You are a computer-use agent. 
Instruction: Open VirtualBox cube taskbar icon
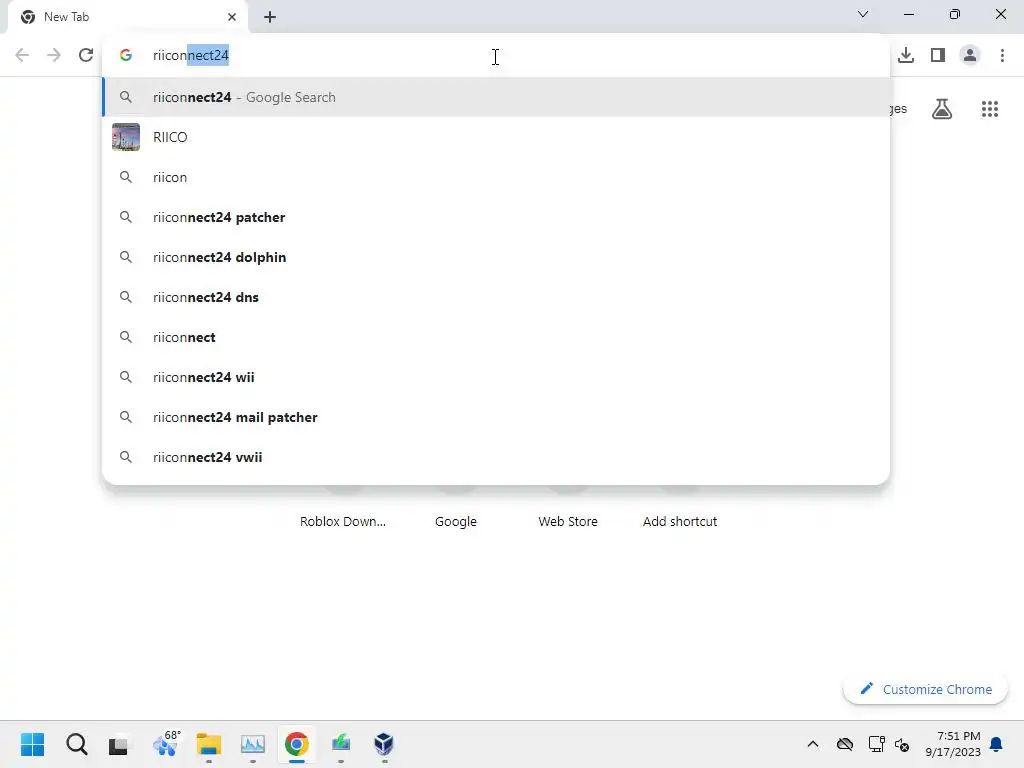tap(384, 744)
